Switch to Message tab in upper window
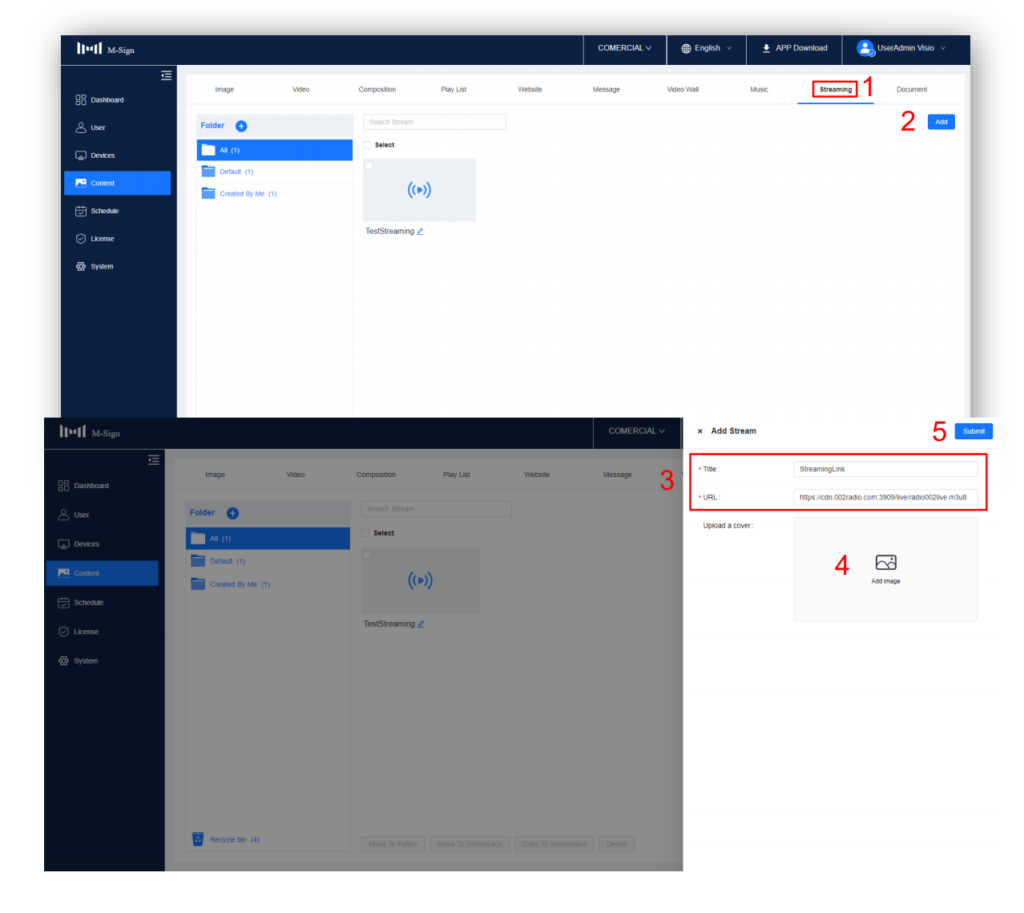 (606, 89)
